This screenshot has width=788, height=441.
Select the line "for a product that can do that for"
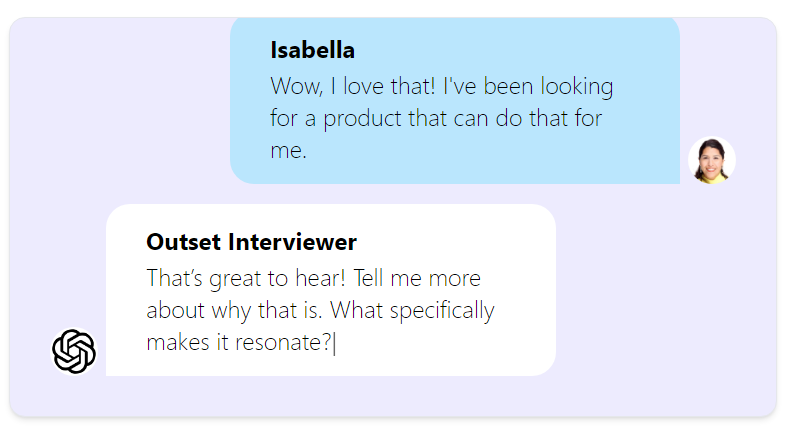coord(436,119)
